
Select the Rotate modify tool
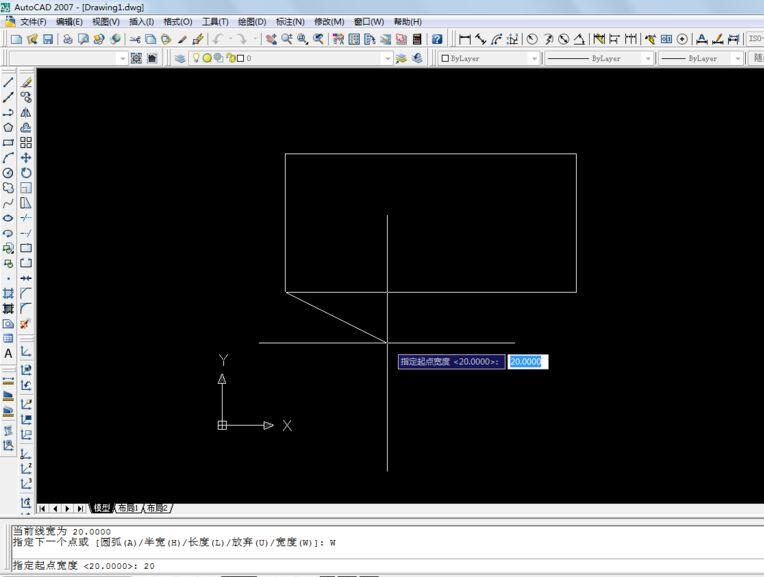[x=26, y=173]
